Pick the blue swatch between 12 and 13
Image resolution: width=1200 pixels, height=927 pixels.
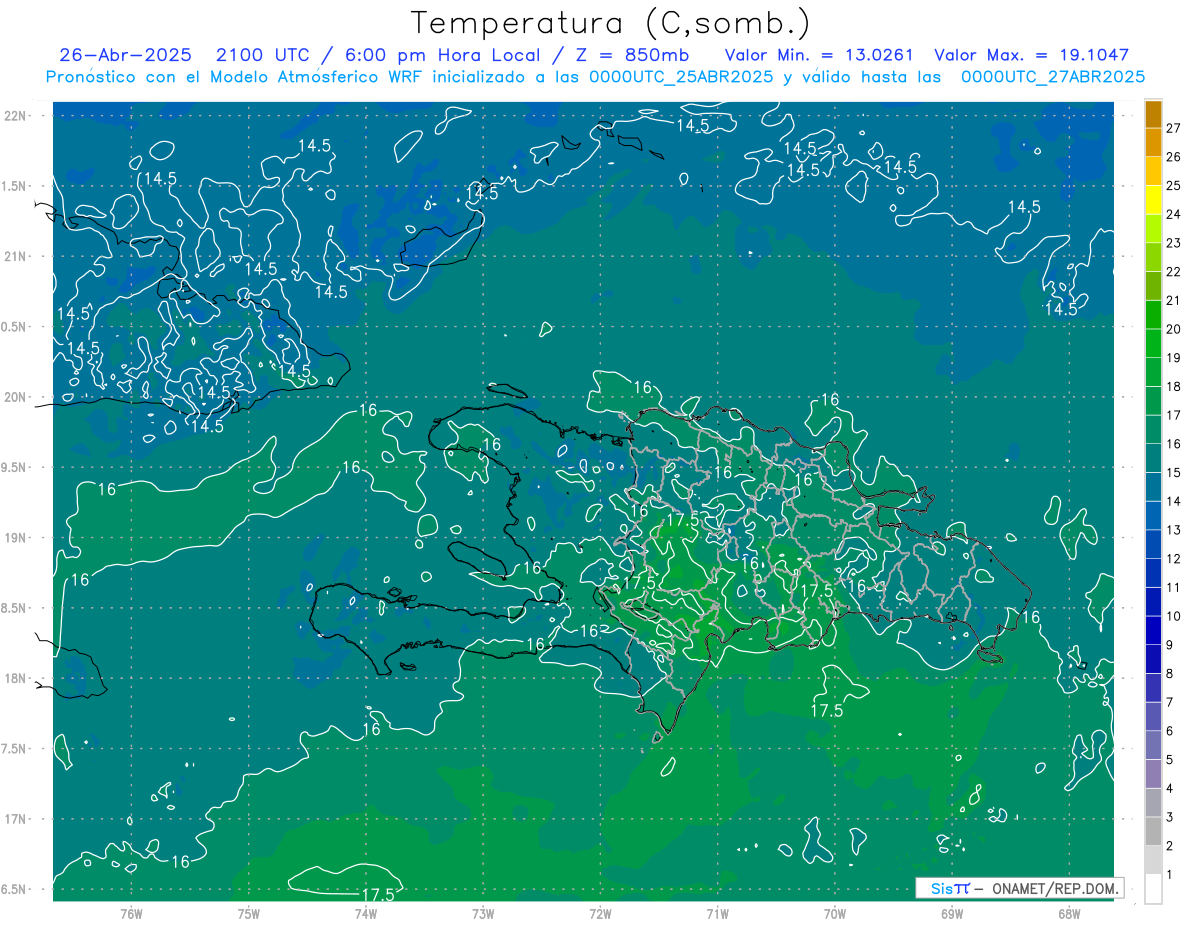1153,545
